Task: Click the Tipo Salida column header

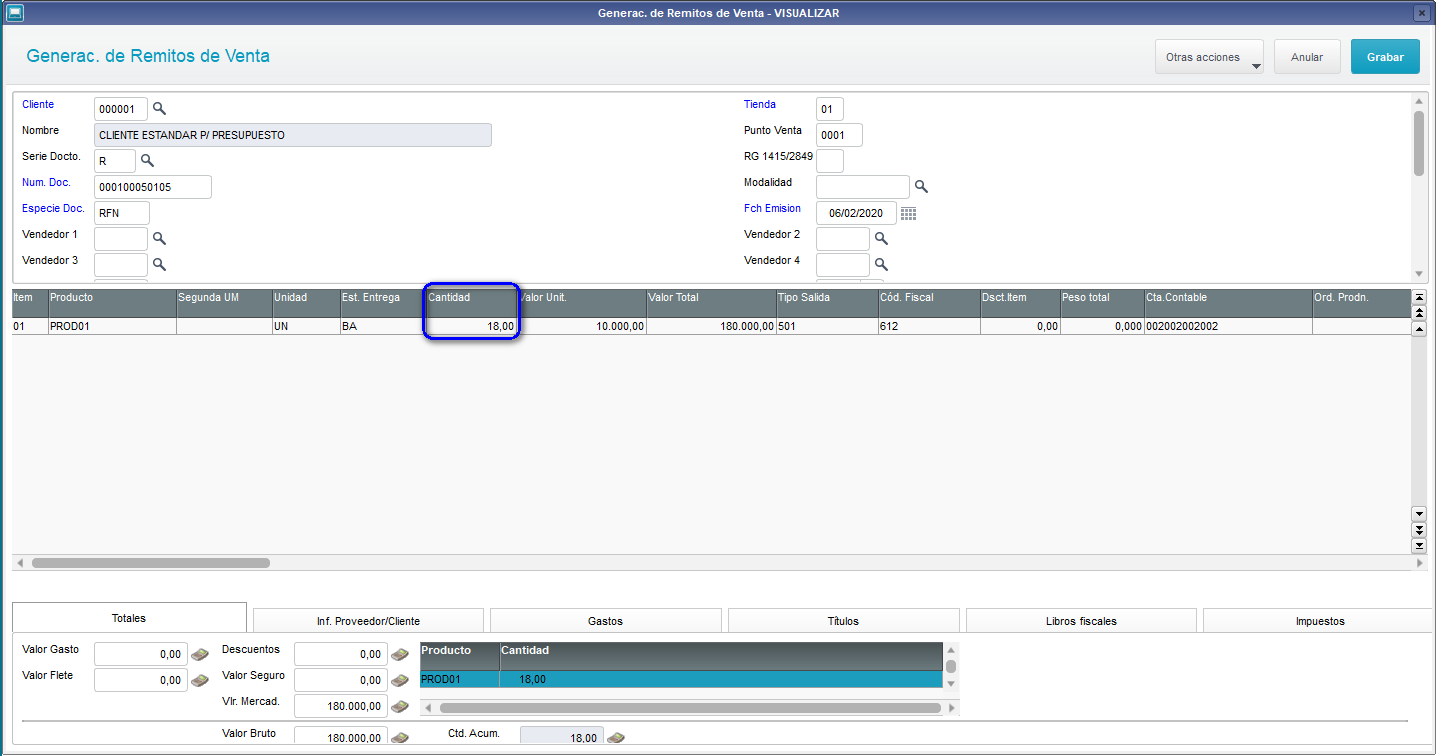Action: pos(827,304)
